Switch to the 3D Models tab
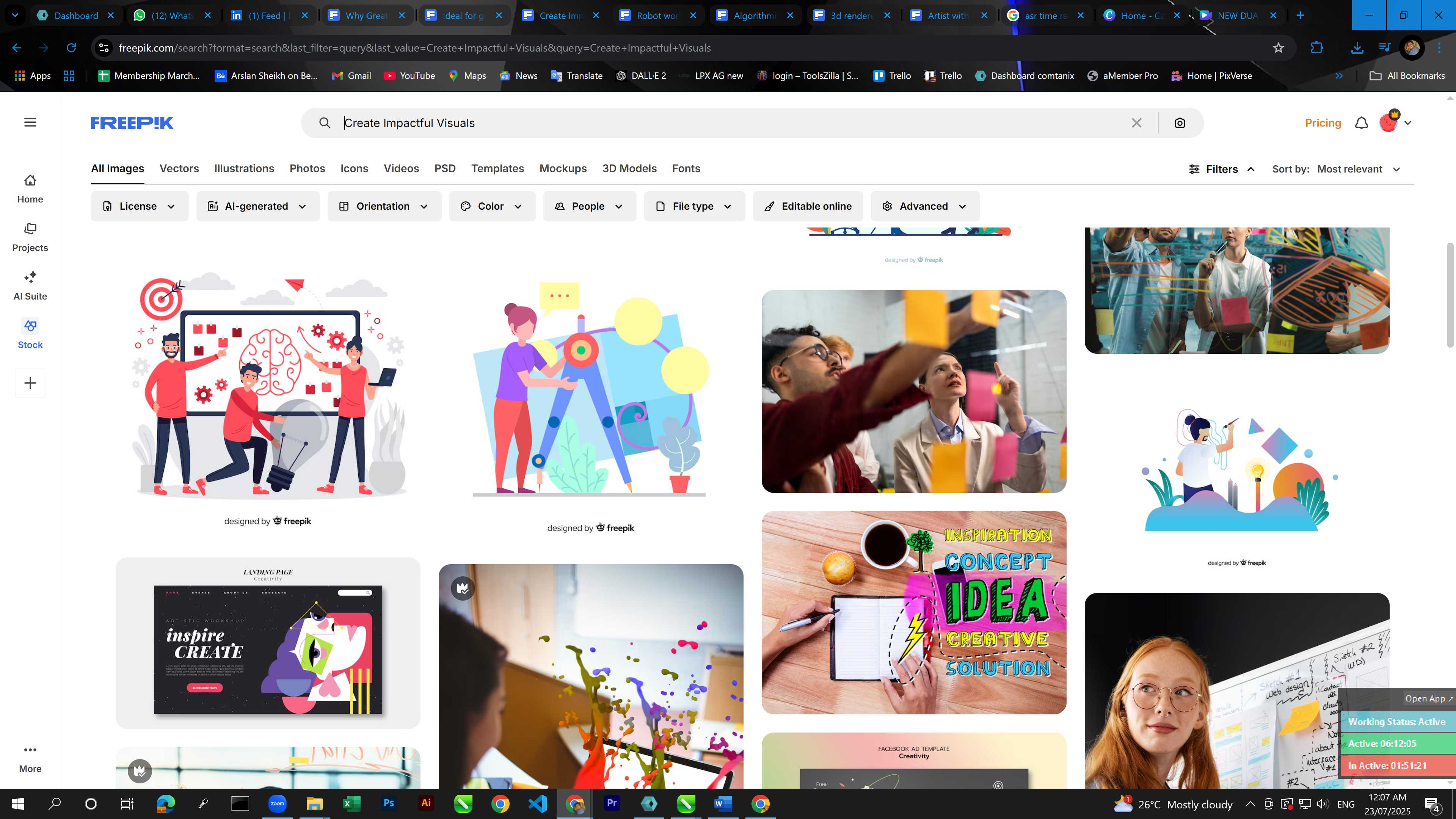 (x=629, y=168)
